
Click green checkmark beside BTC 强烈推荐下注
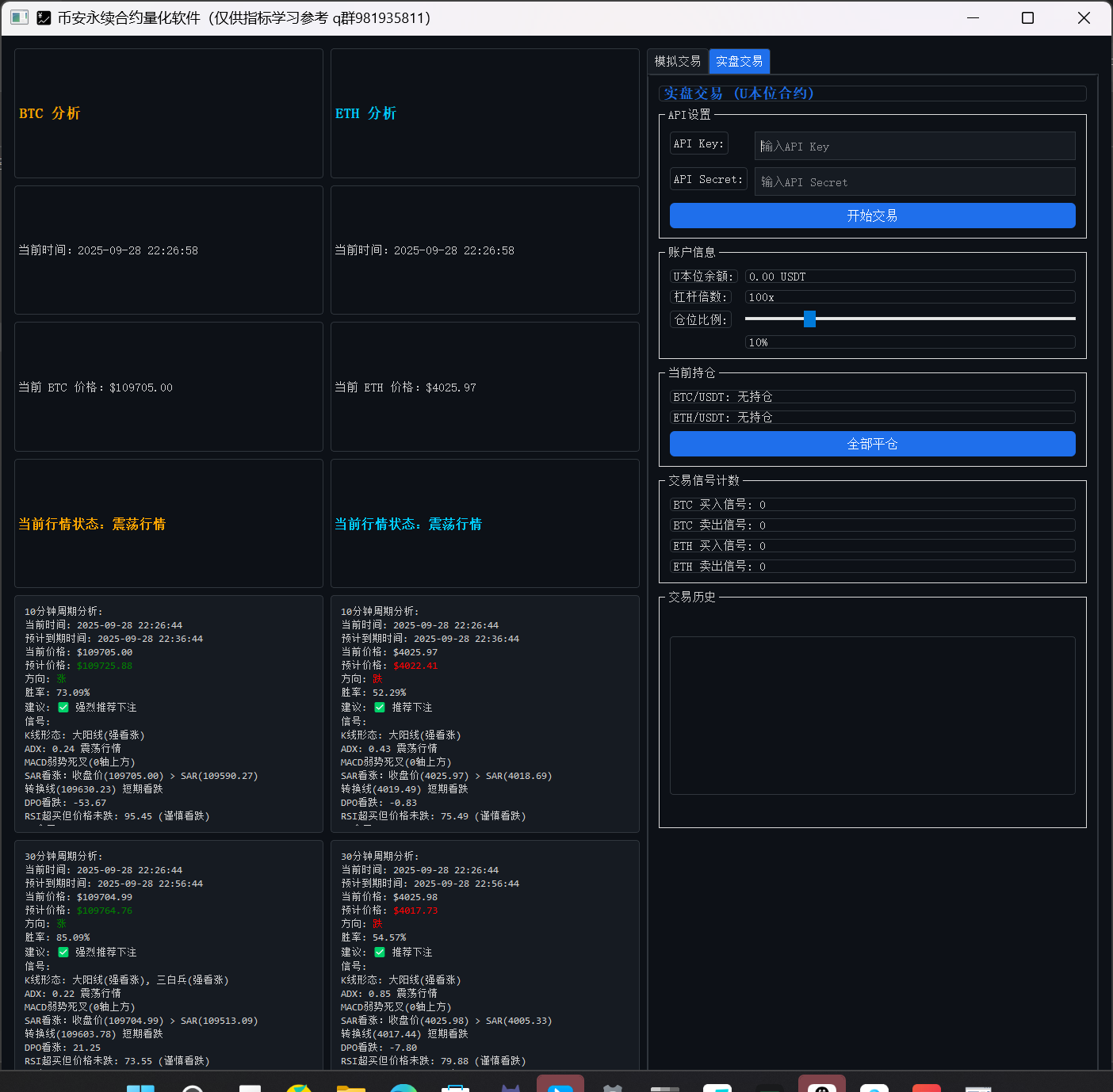[x=63, y=707]
